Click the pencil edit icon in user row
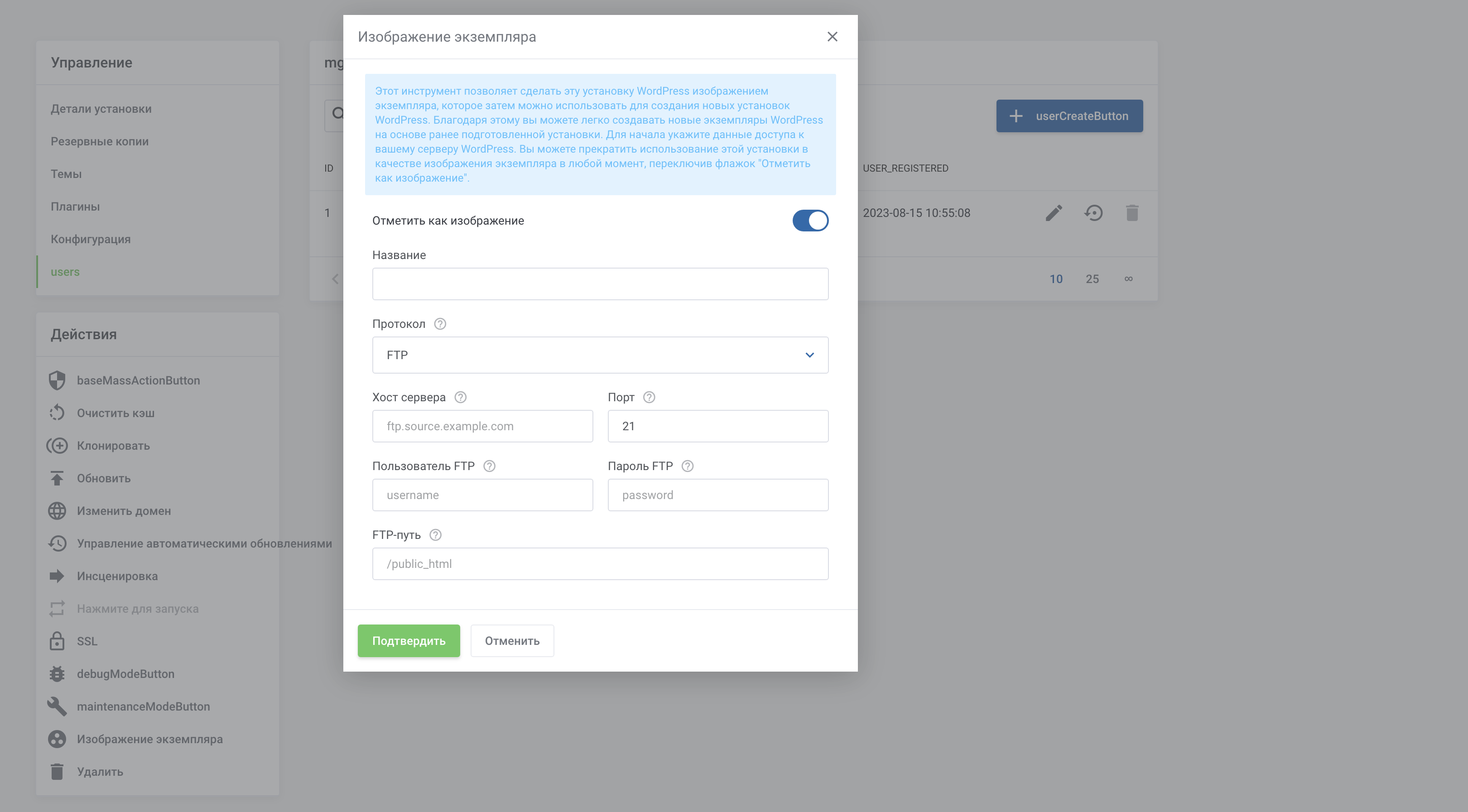Screen dimensions: 1468x812 click(1054, 213)
